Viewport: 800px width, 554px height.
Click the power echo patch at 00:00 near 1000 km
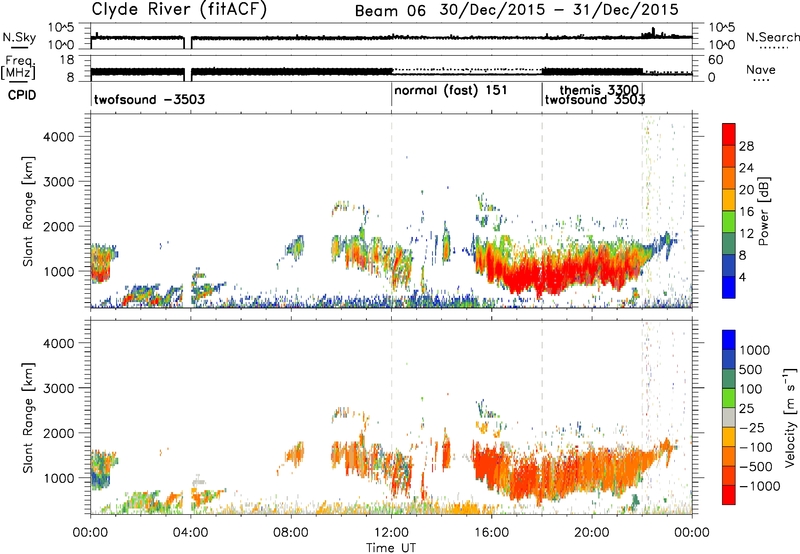click(101, 263)
